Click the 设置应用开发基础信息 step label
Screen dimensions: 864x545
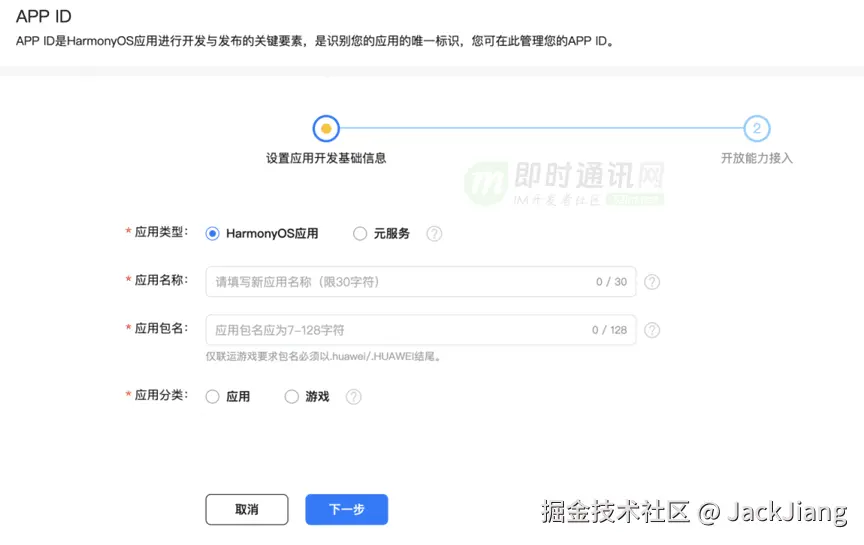326,158
